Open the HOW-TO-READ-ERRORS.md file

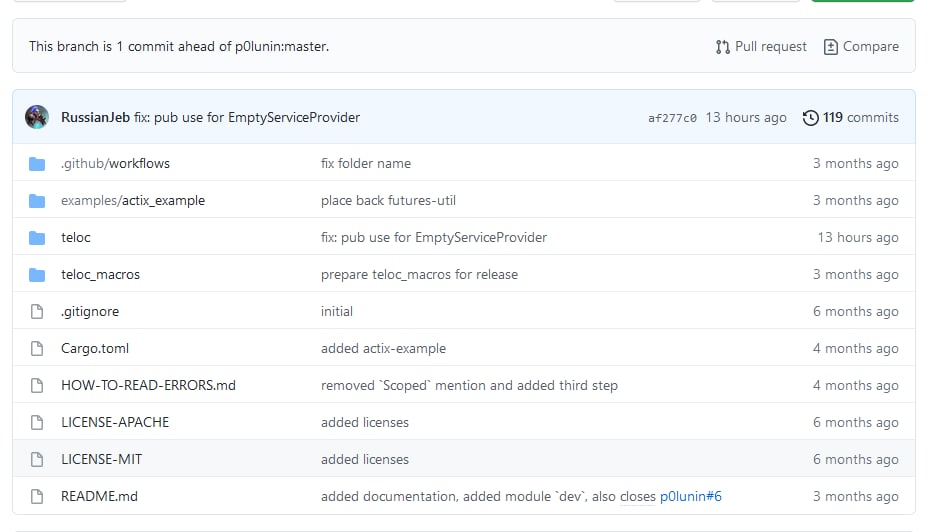148,386
